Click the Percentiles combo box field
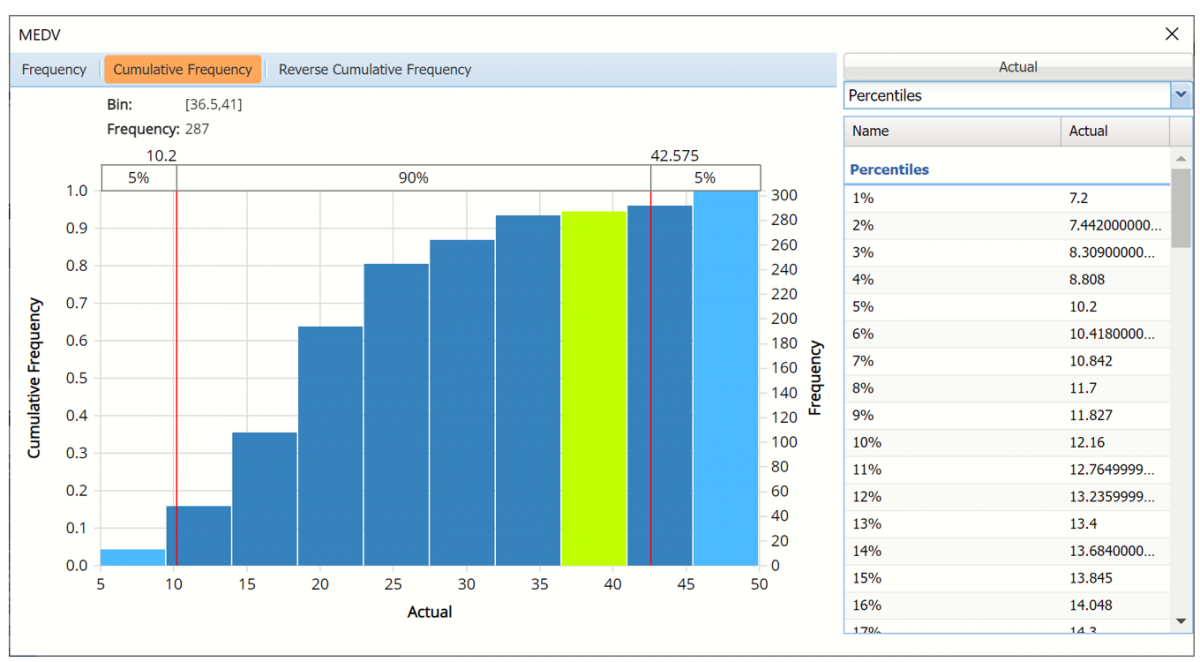The width and height of the screenshot is (1200, 662). 1005,95
